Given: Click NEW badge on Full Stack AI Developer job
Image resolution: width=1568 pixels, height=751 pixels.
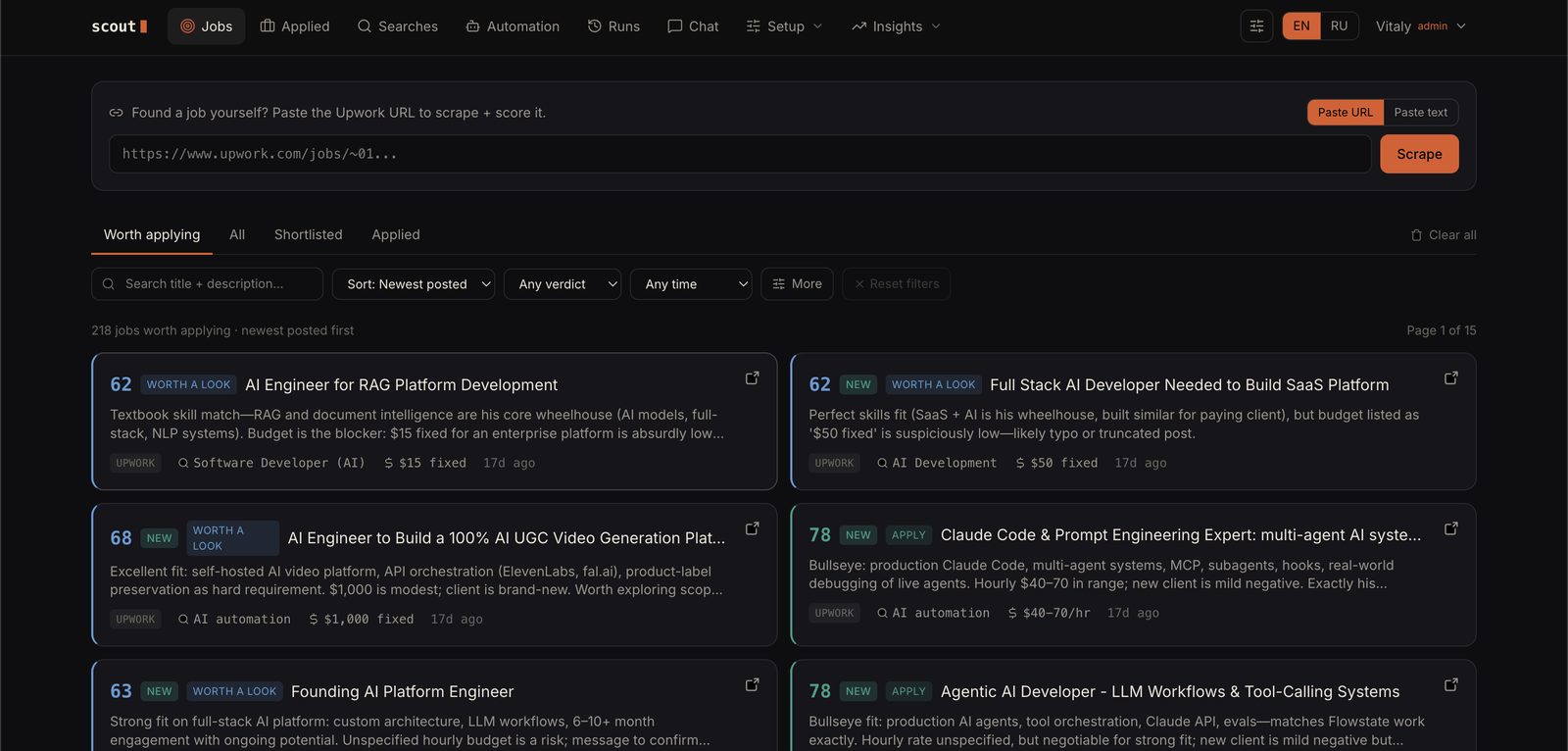Looking at the screenshot, I should [x=858, y=385].
